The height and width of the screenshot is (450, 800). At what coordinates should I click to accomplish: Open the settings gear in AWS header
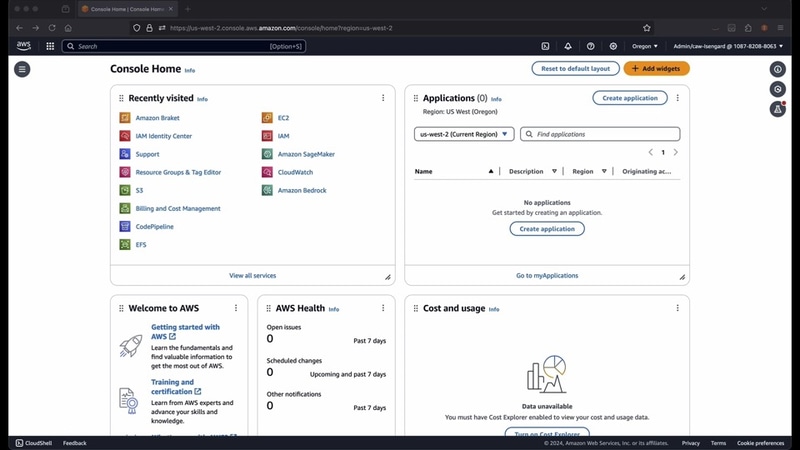tap(613, 46)
